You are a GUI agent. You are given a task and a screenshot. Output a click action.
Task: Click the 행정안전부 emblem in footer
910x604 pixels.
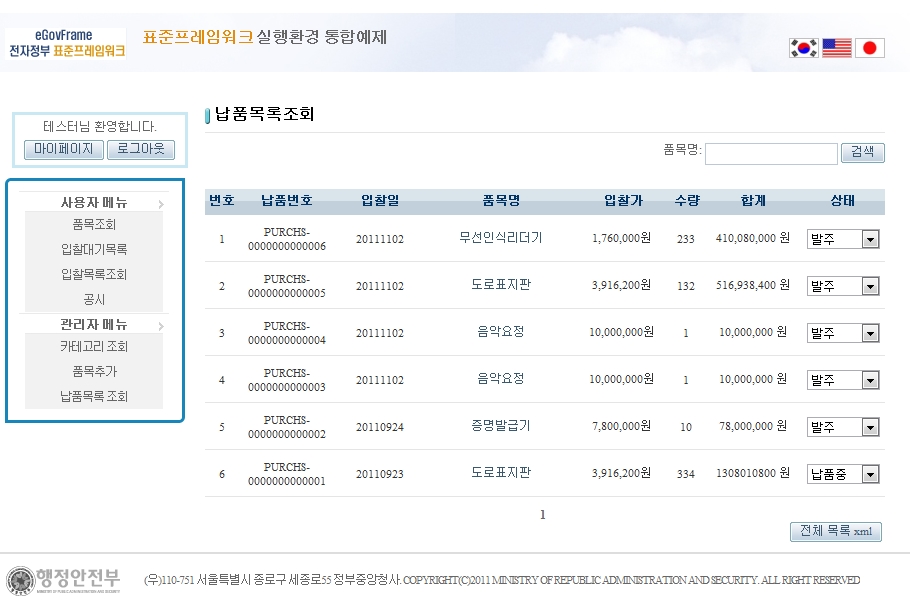[x=64, y=580]
